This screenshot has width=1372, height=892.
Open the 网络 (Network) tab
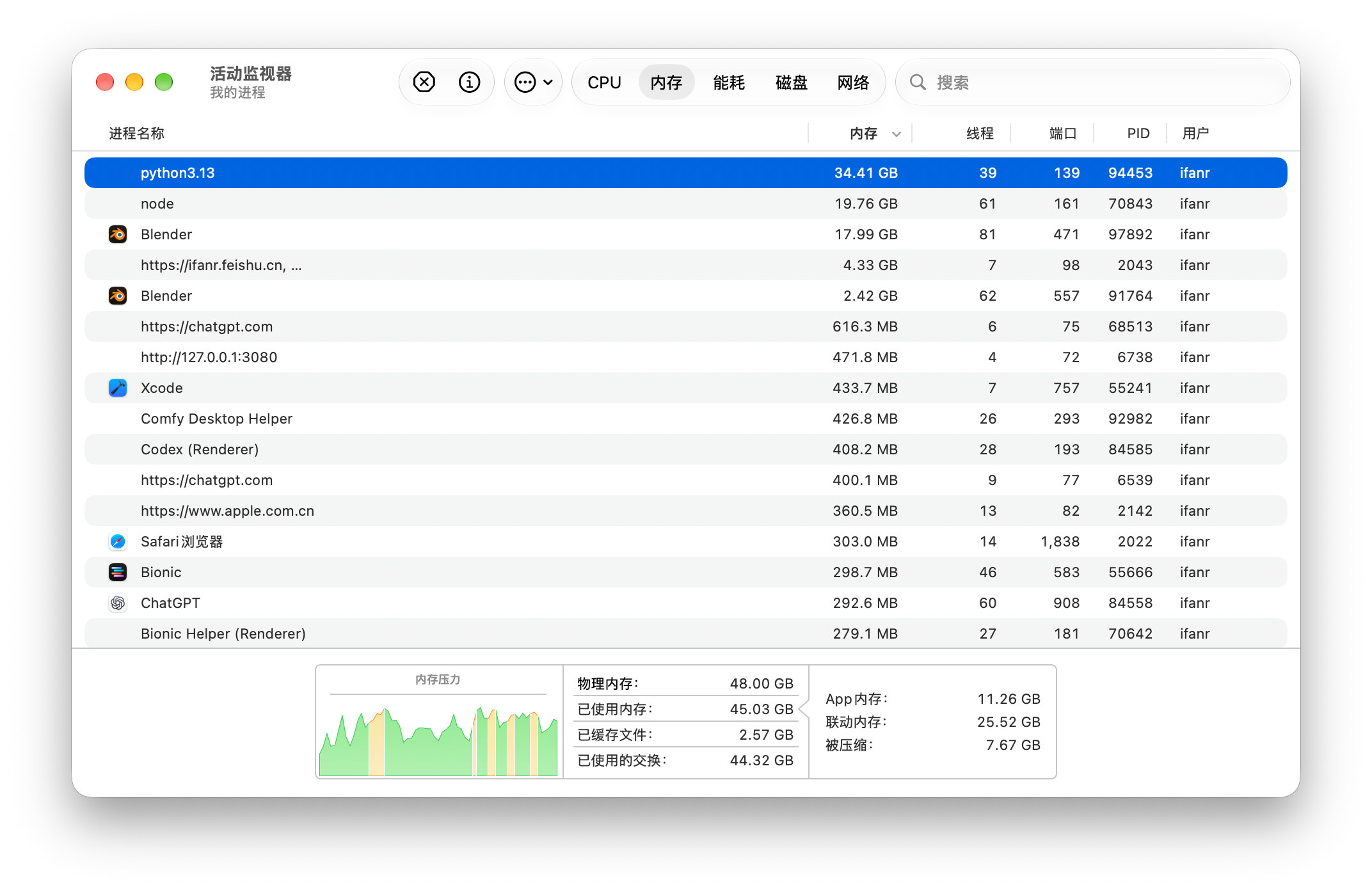click(854, 83)
